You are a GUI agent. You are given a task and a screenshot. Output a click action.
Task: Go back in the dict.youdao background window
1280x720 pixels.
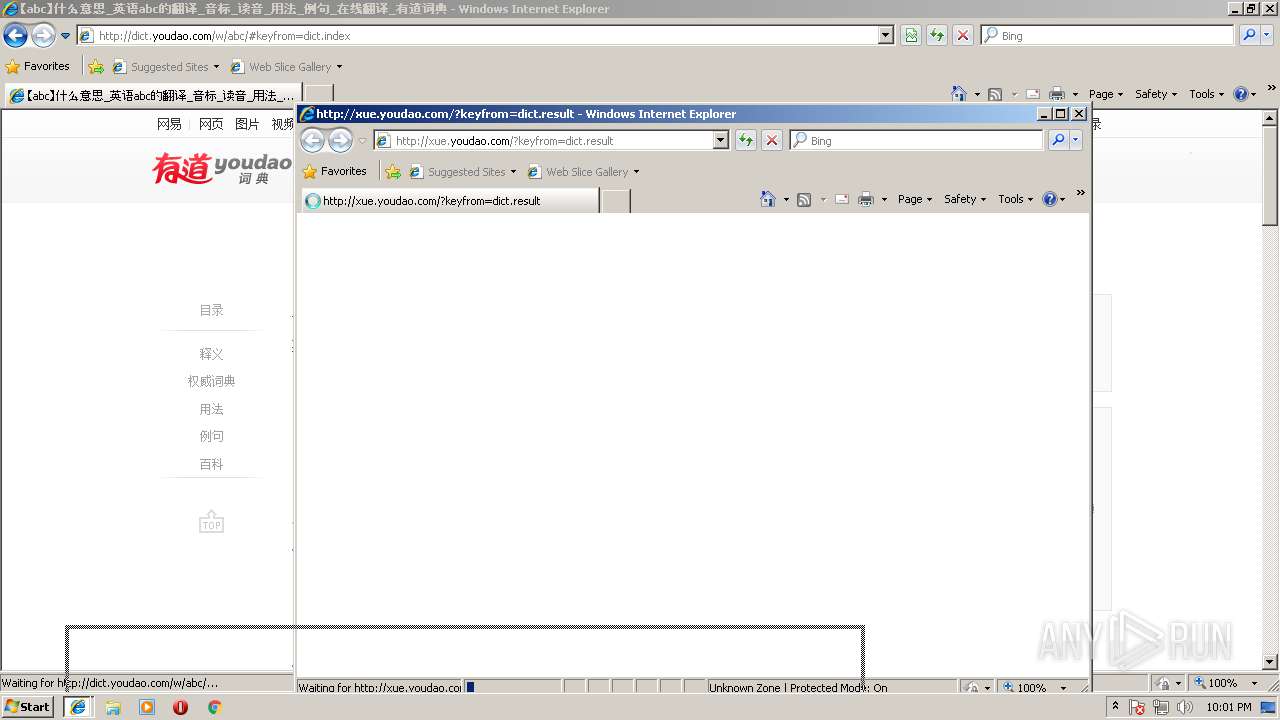pyautogui.click(x=15, y=36)
